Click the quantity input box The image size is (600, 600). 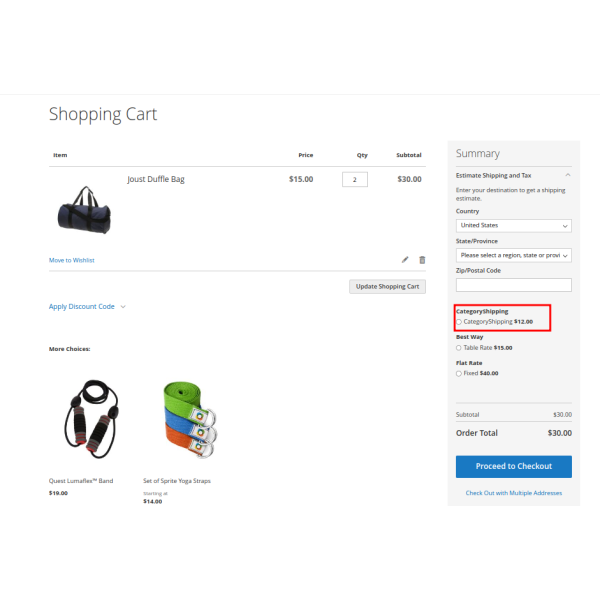point(355,180)
